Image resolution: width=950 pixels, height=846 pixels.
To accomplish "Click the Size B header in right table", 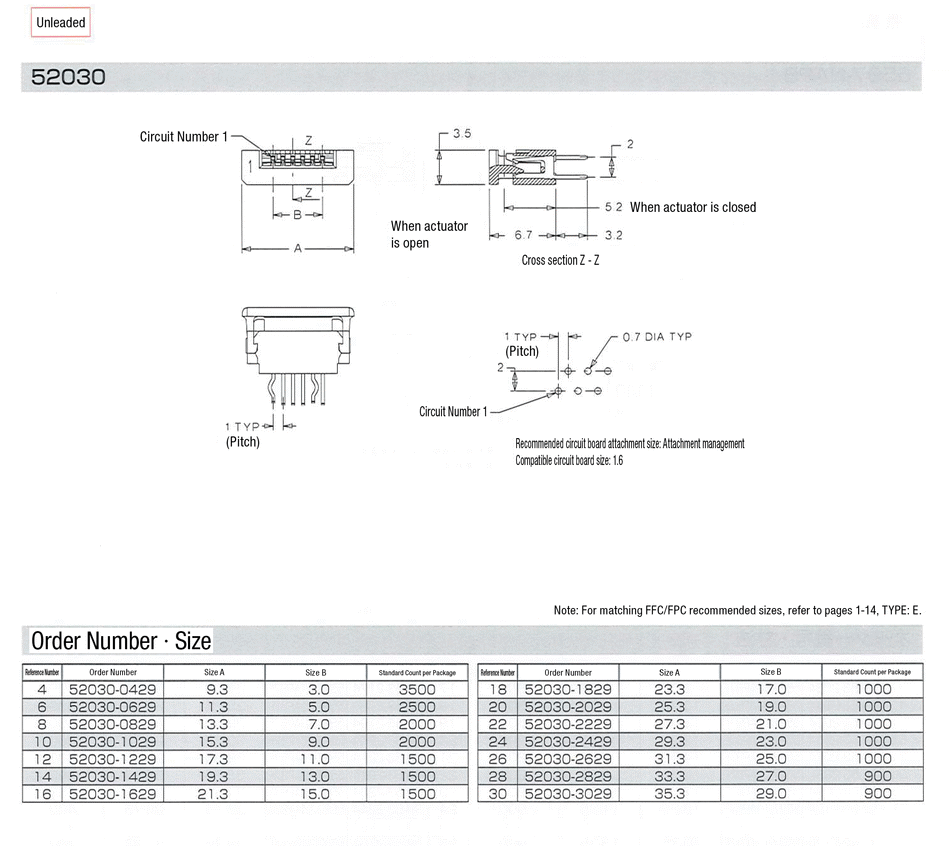I will [x=770, y=673].
